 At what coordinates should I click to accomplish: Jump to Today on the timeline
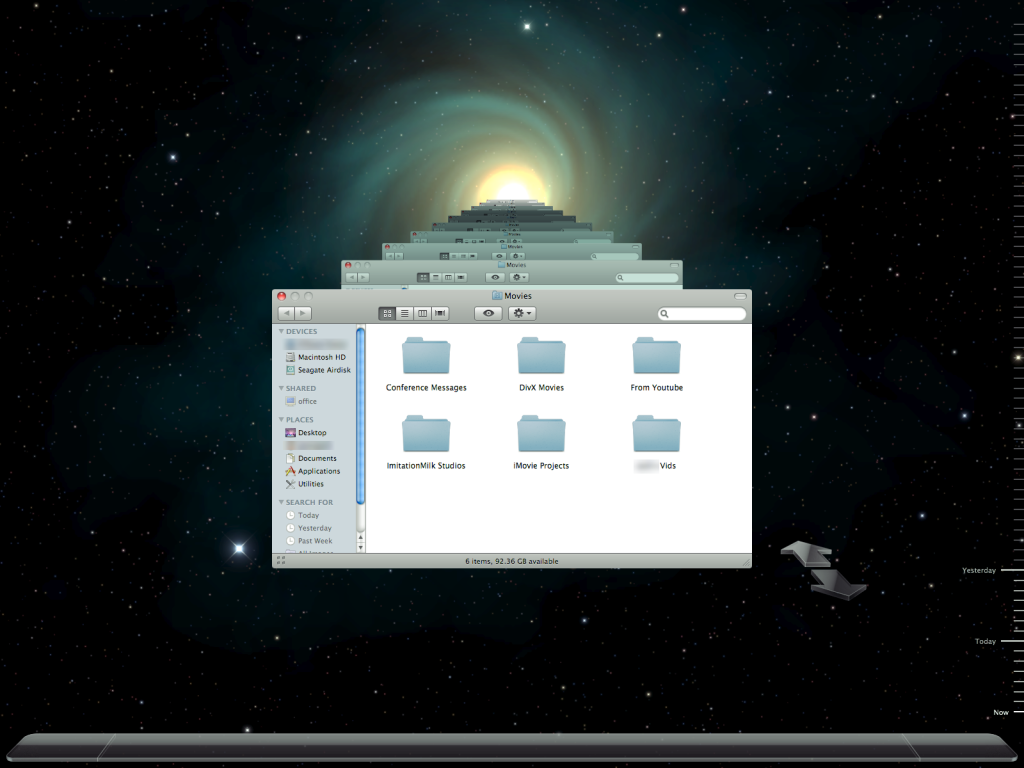(x=985, y=641)
